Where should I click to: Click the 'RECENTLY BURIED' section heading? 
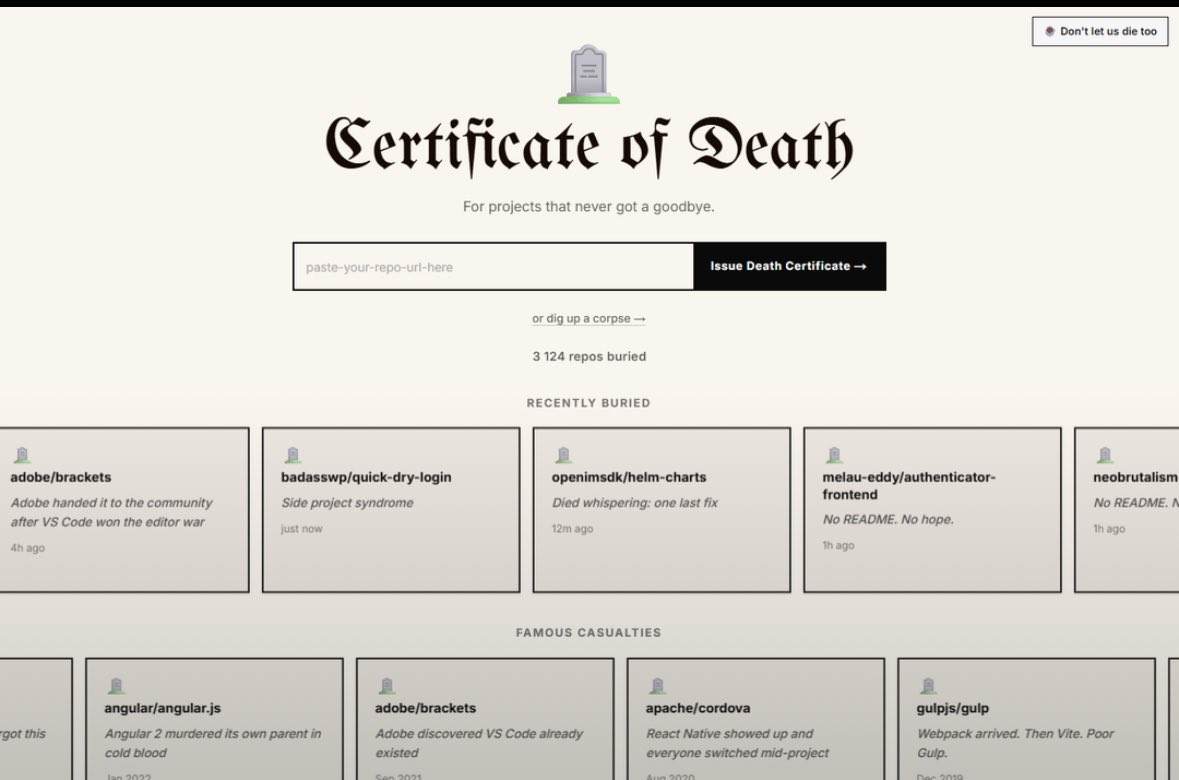tap(589, 402)
